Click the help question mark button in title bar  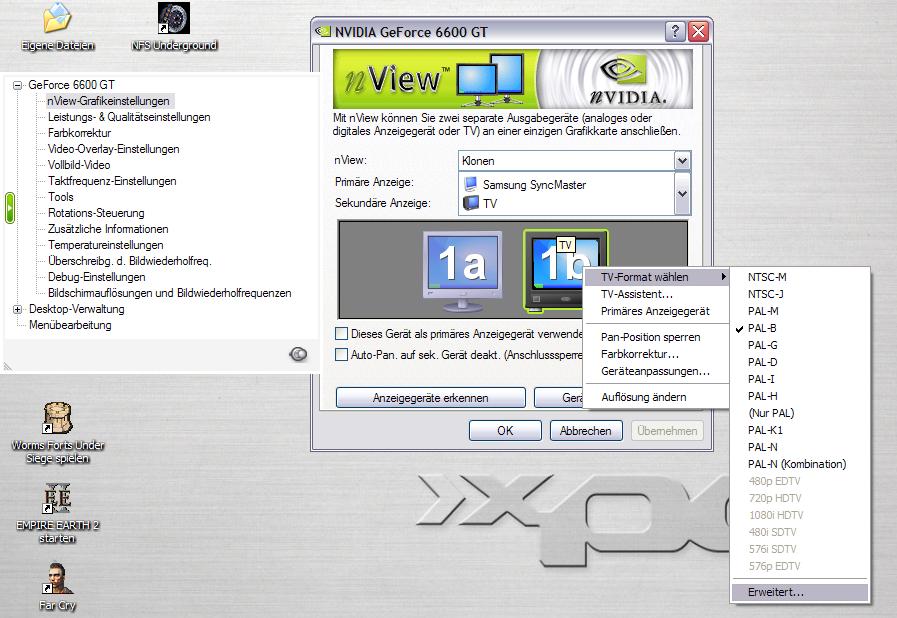(675, 31)
